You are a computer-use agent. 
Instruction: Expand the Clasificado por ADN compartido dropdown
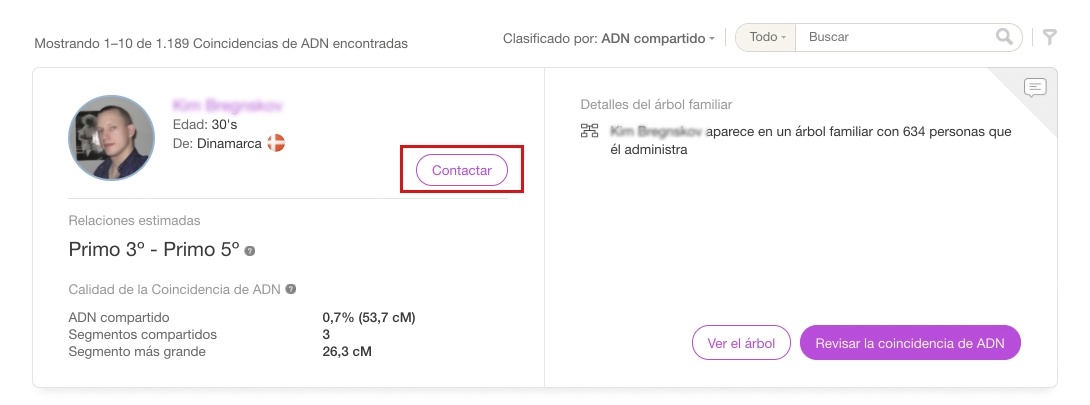609,38
